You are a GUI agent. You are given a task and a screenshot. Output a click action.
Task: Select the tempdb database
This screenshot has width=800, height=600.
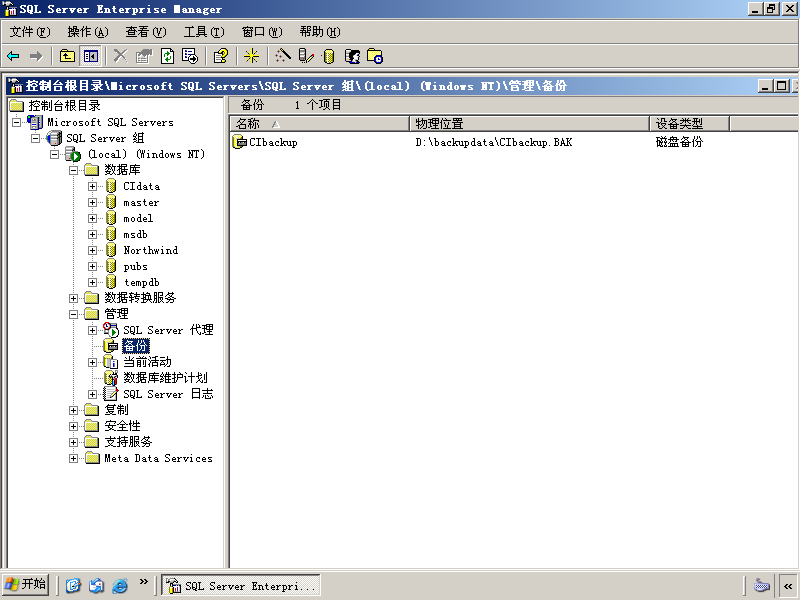click(141, 283)
